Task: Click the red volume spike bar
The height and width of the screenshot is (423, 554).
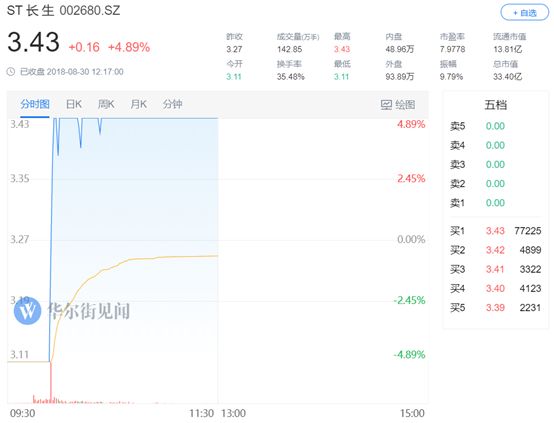Action: coord(51,382)
